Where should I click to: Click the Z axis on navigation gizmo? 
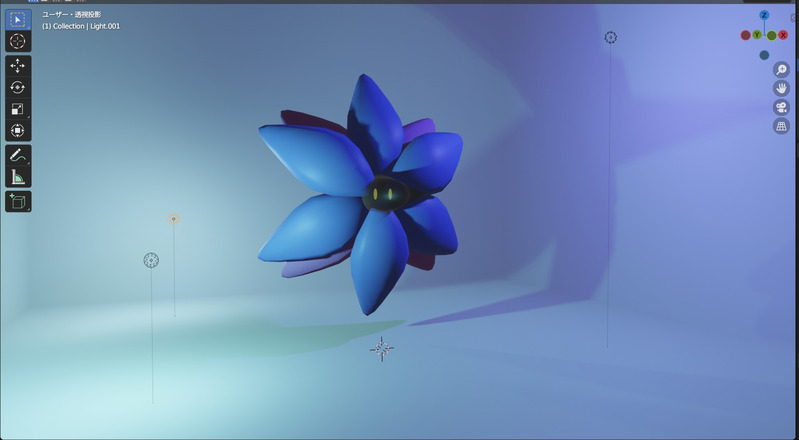[764, 15]
